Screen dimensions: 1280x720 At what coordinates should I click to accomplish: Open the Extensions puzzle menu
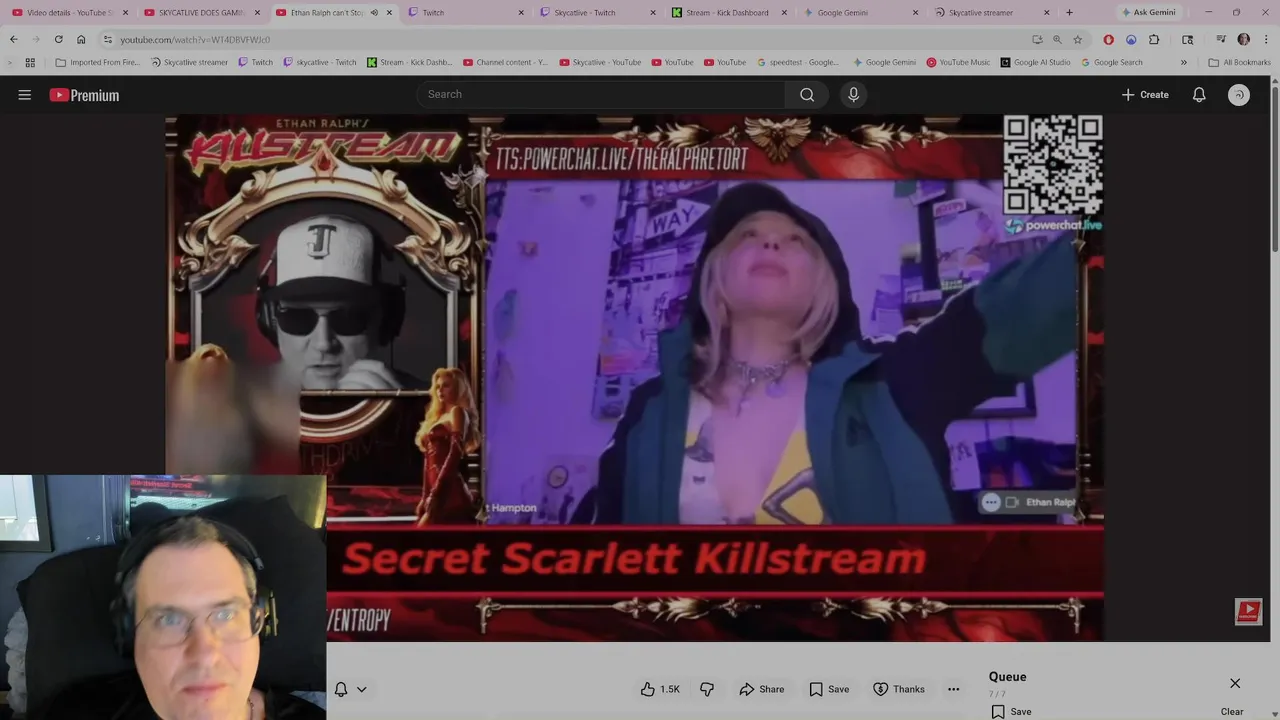[1154, 39]
